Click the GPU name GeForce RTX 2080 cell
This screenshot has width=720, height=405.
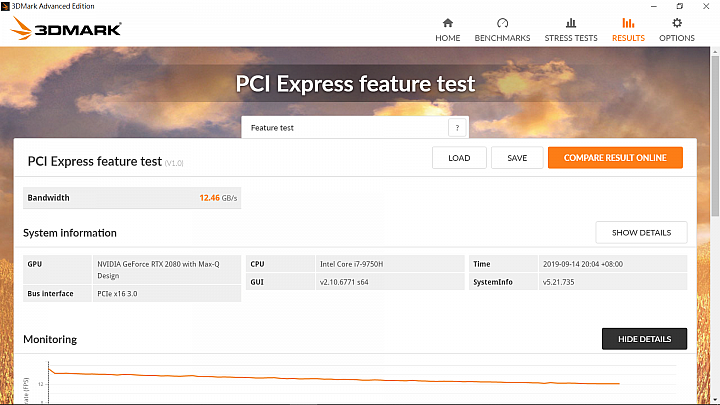[167, 270]
